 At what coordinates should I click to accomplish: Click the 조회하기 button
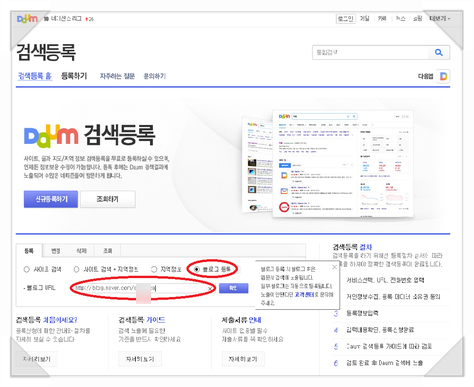[108, 199]
